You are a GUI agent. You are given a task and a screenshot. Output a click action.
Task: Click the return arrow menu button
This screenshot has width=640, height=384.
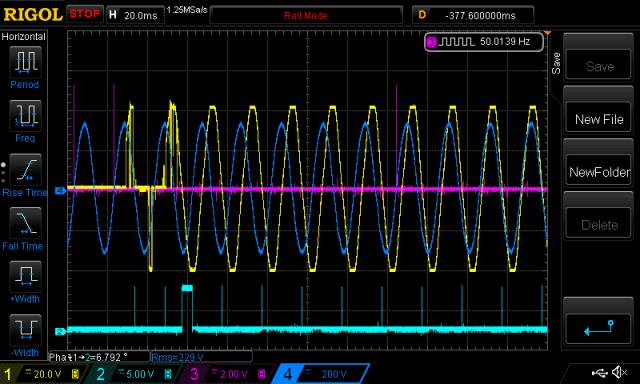click(x=599, y=327)
